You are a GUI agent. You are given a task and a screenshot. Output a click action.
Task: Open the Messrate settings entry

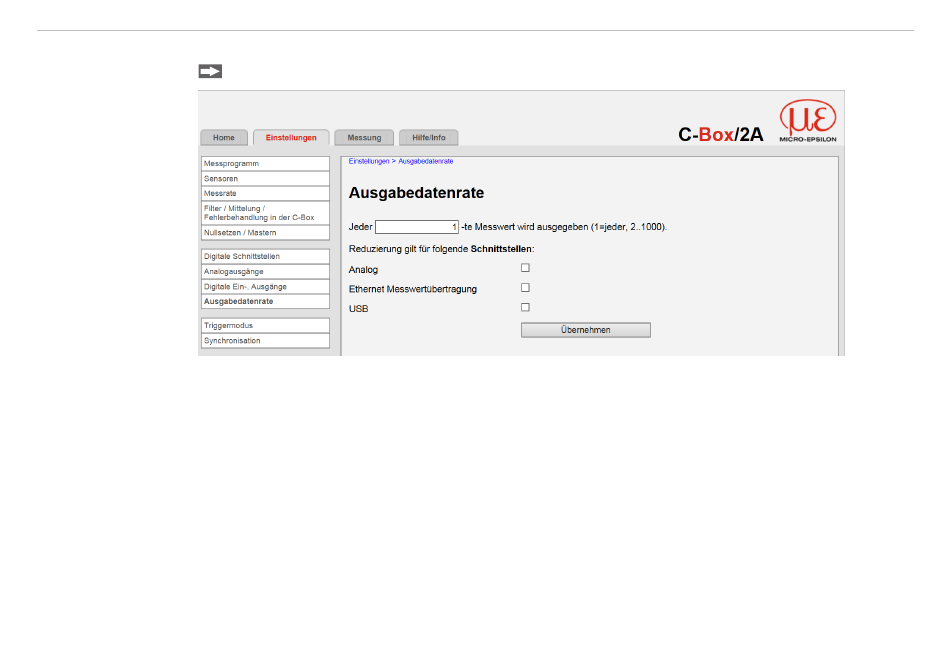click(265, 193)
